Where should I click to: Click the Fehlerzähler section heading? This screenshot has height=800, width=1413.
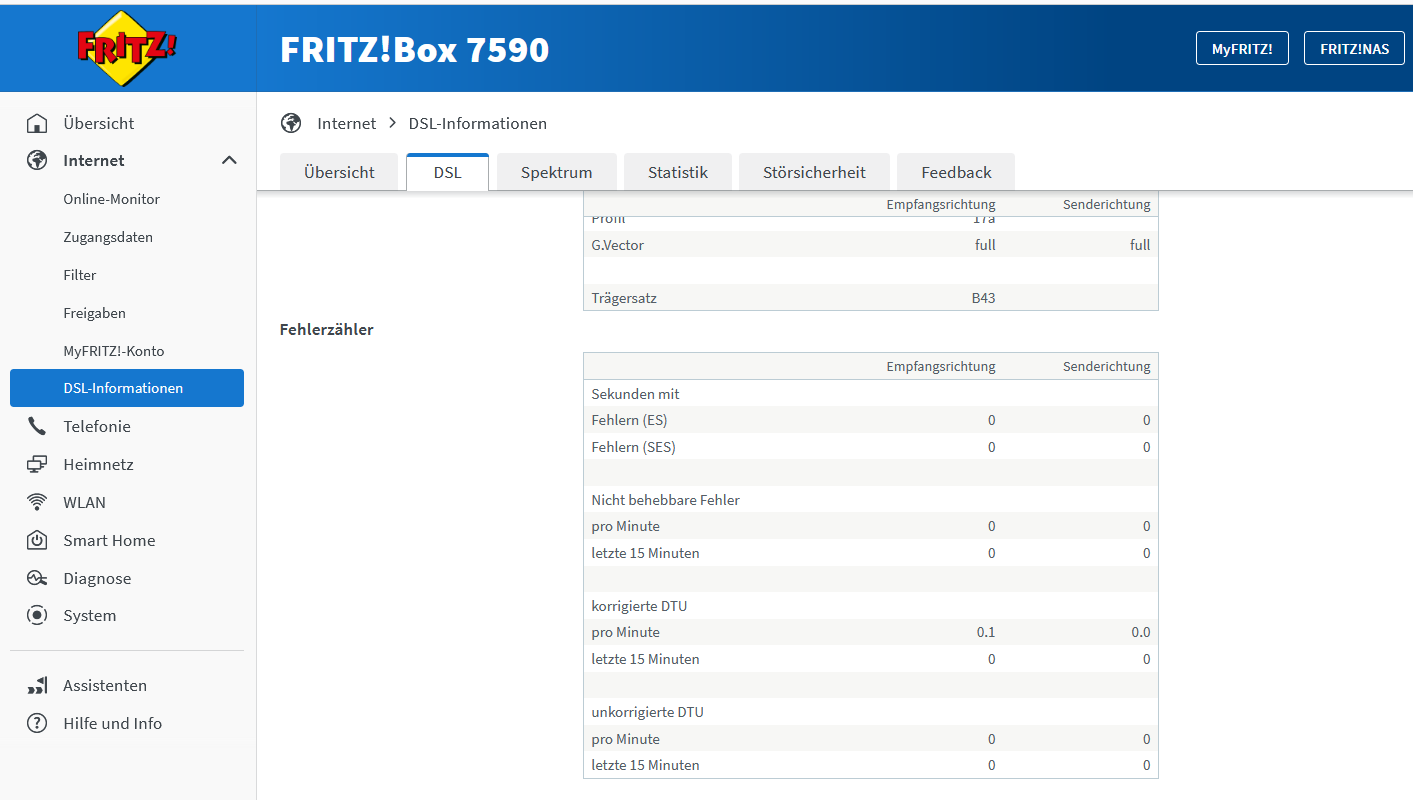[327, 329]
